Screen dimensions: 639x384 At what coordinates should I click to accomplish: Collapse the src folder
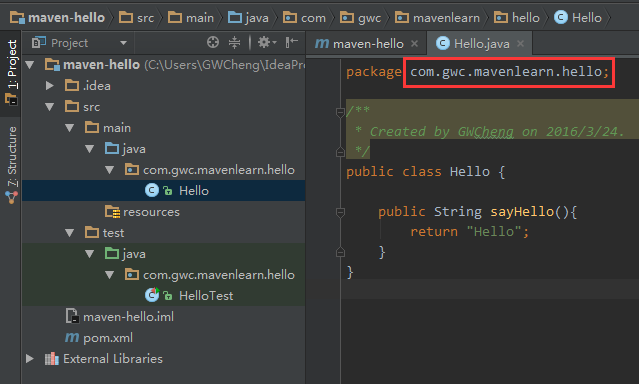pyautogui.click(x=50, y=107)
